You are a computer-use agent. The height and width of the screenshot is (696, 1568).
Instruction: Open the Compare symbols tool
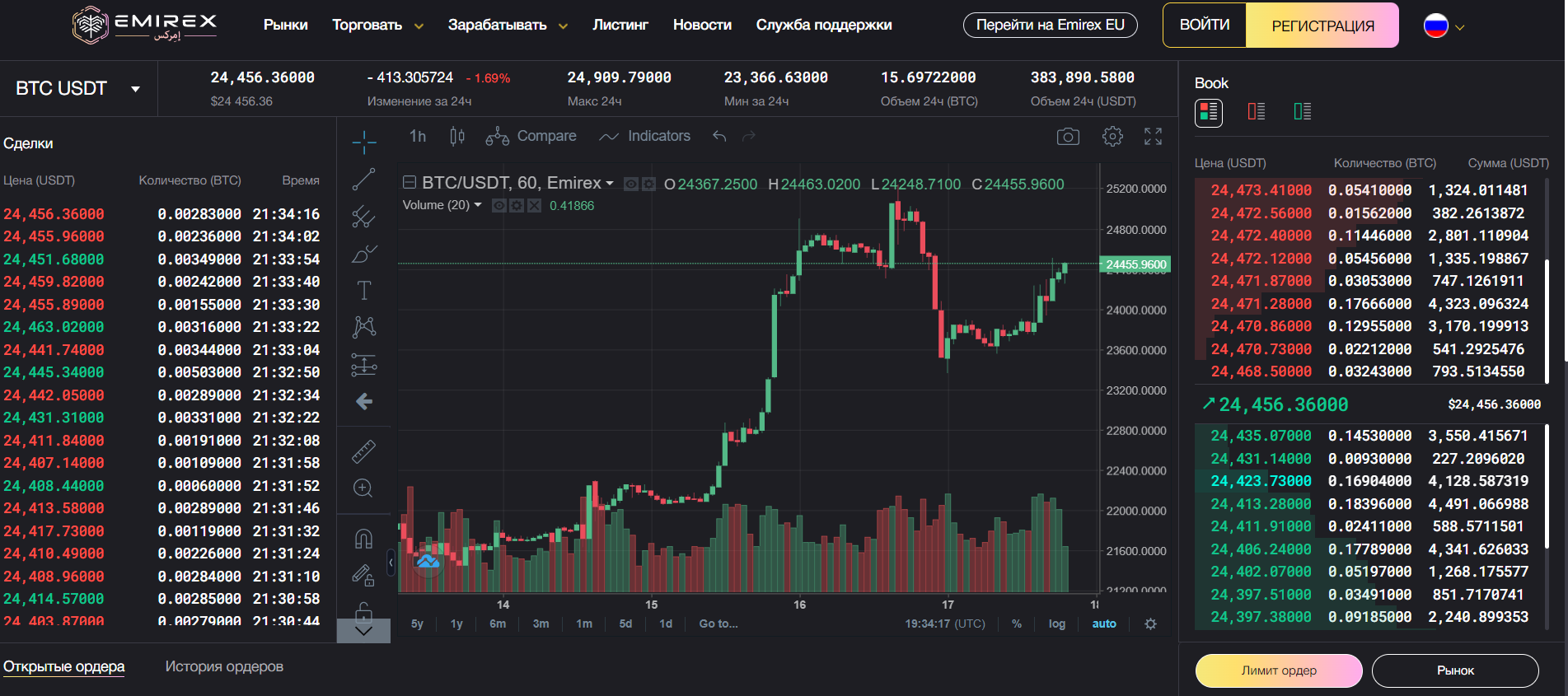pos(531,136)
